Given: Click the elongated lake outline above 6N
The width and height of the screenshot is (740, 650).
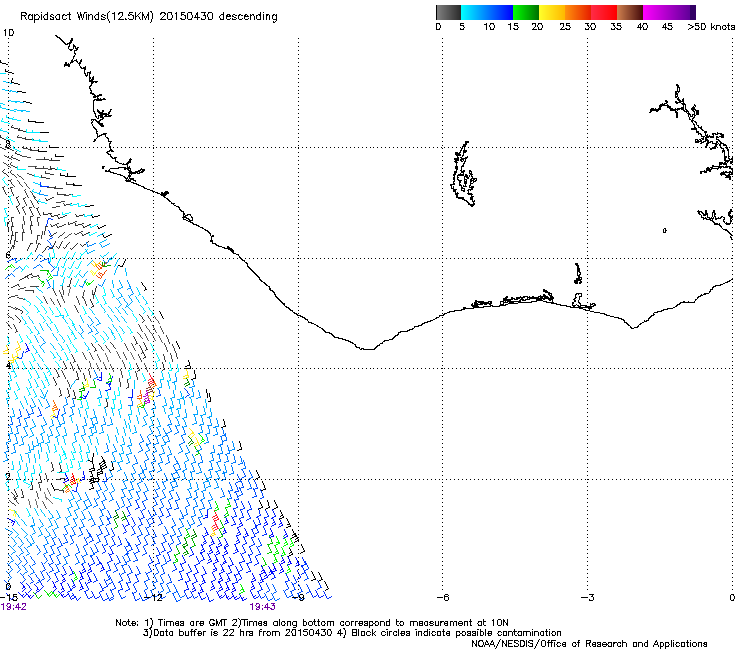Looking at the screenshot, I should [464, 174].
